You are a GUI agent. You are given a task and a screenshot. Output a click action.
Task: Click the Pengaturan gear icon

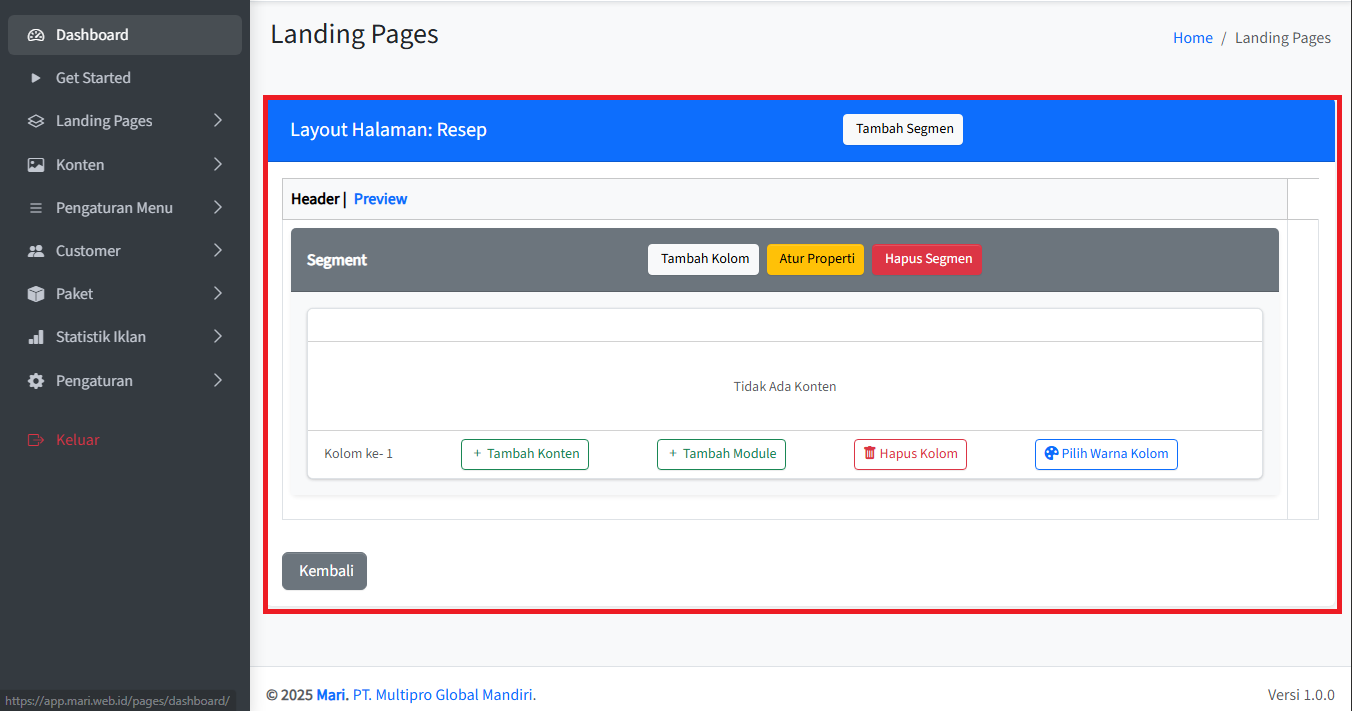36,381
